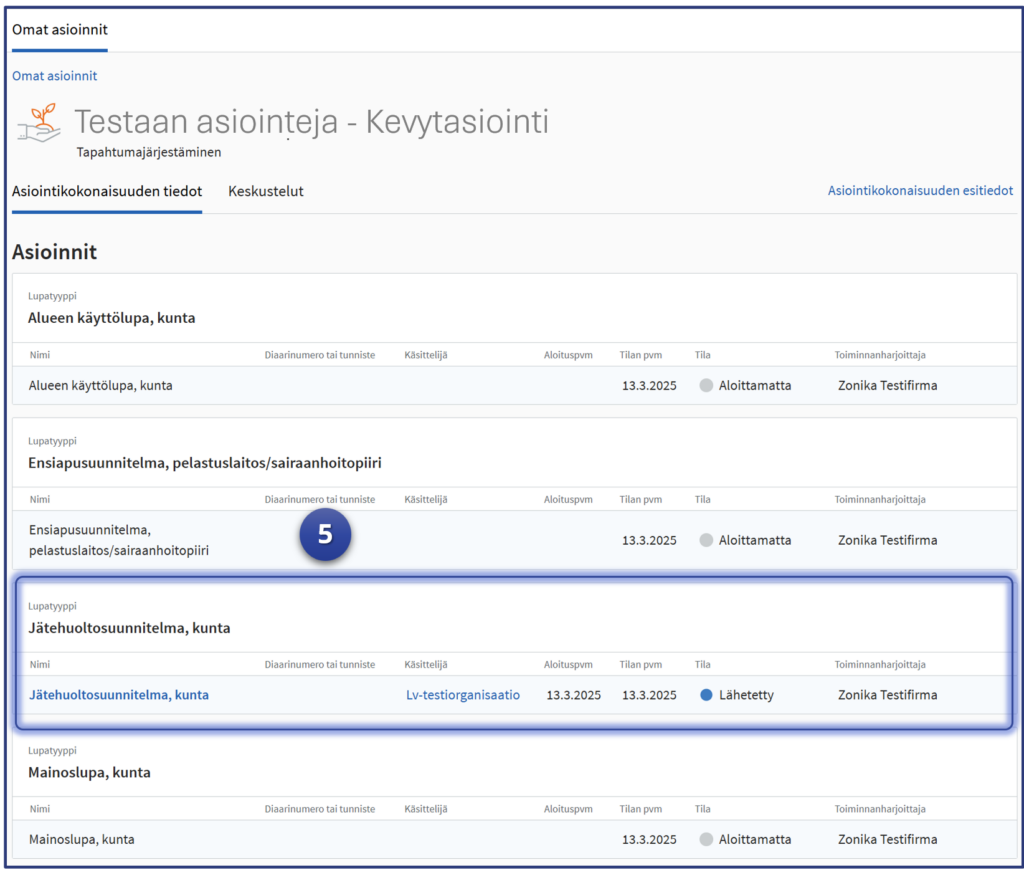The image size is (1024, 870).
Task: Select the Mainoslupa, kunta row name
Action: click(82, 840)
